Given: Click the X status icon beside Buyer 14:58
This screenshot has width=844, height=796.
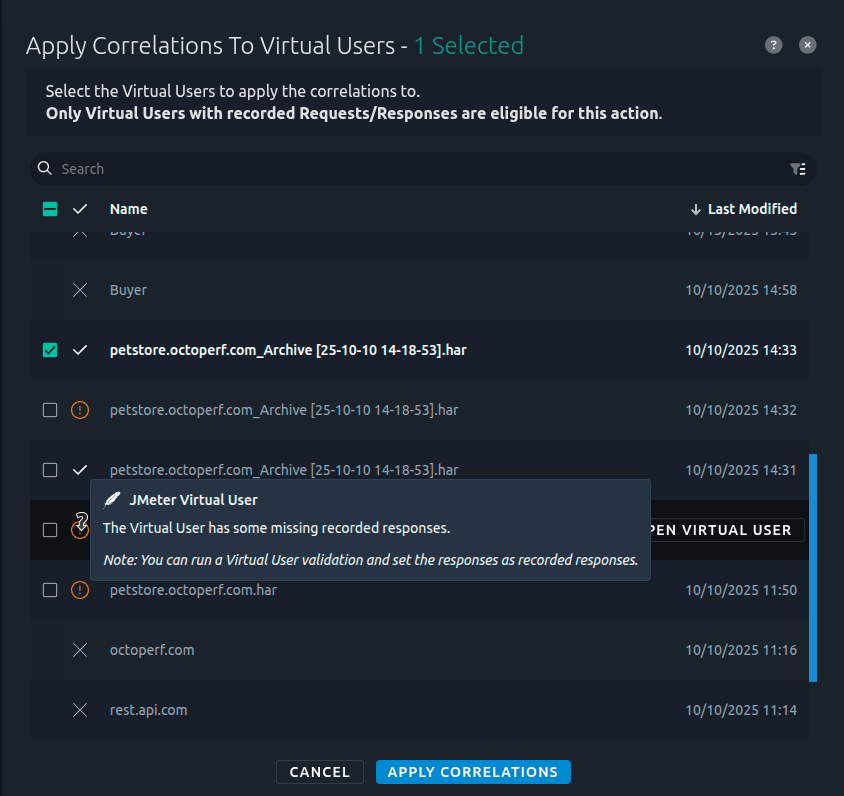Looking at the screenshot, I should point(80,290).
